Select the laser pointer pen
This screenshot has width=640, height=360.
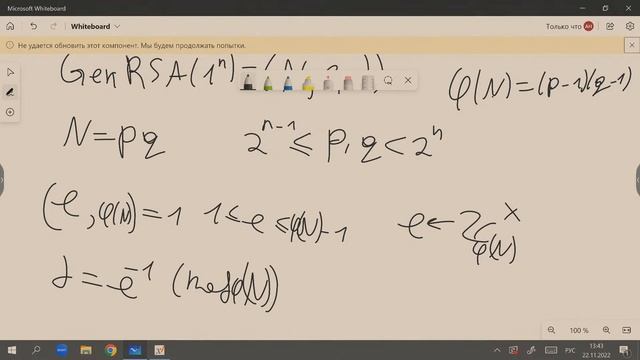328,83
